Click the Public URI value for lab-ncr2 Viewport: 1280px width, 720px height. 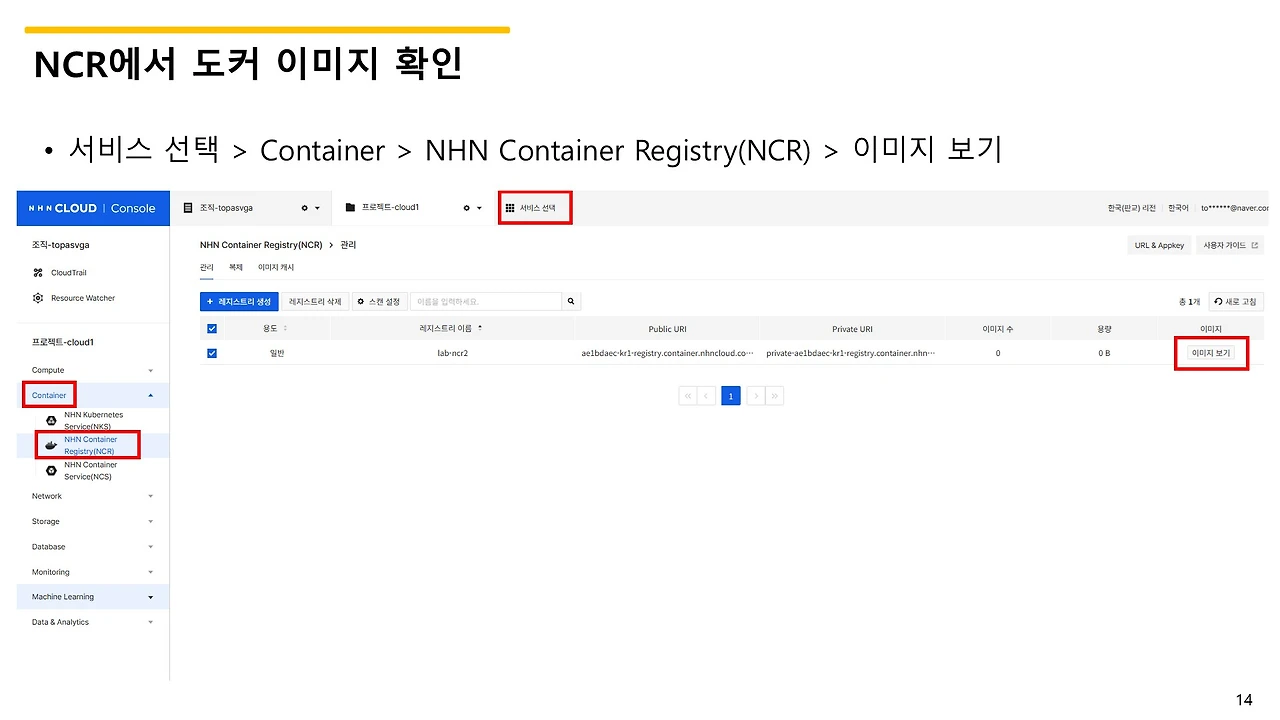(x=667, y=353)
